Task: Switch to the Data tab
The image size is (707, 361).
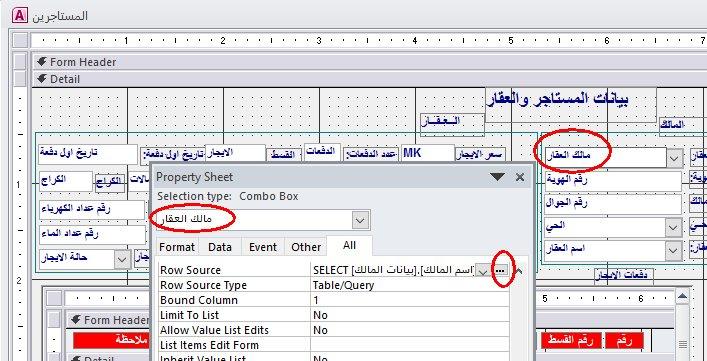Action: coord(220,247)
